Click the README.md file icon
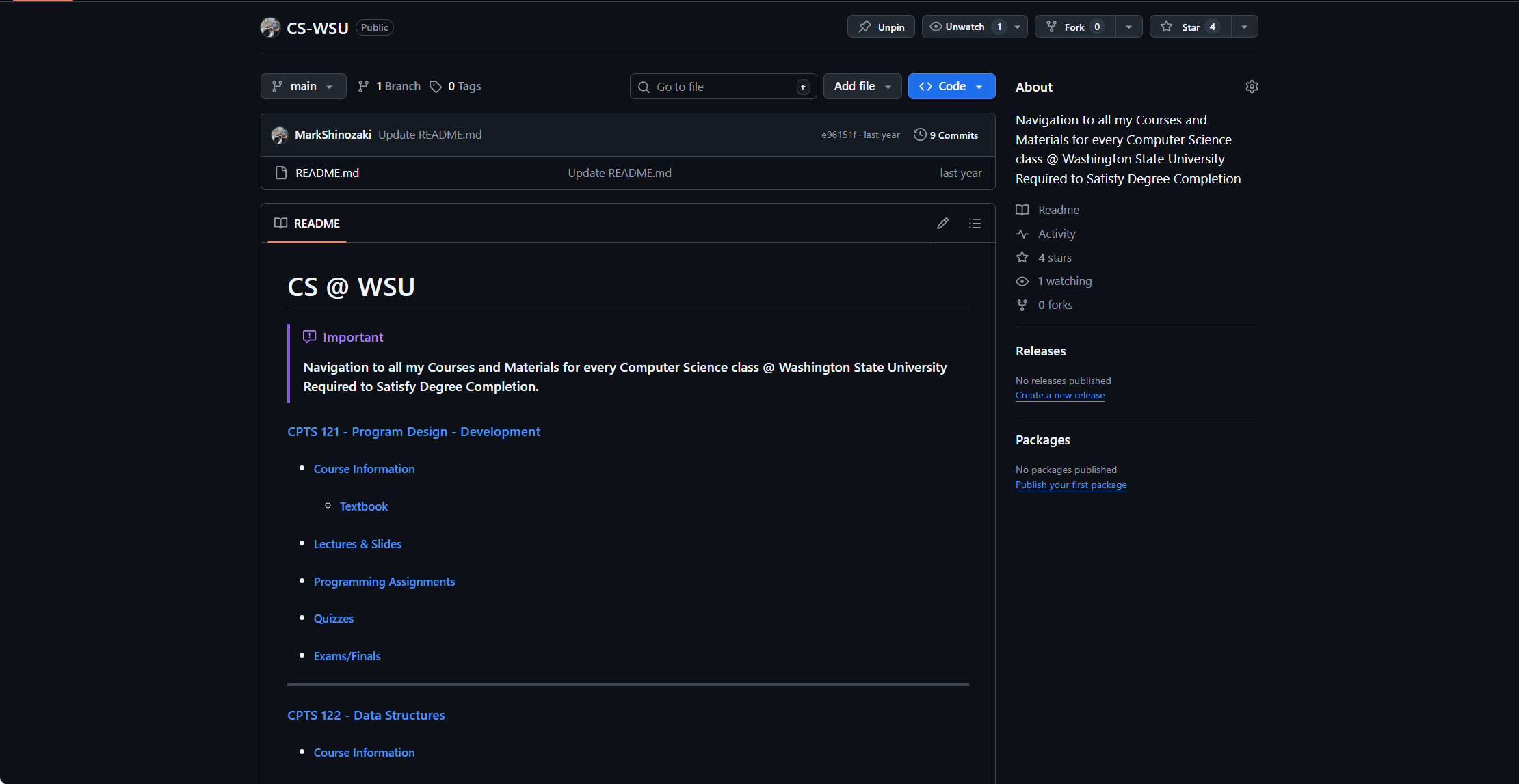The height and width of the screenshot is (784, 1519). tap(281, 173)
